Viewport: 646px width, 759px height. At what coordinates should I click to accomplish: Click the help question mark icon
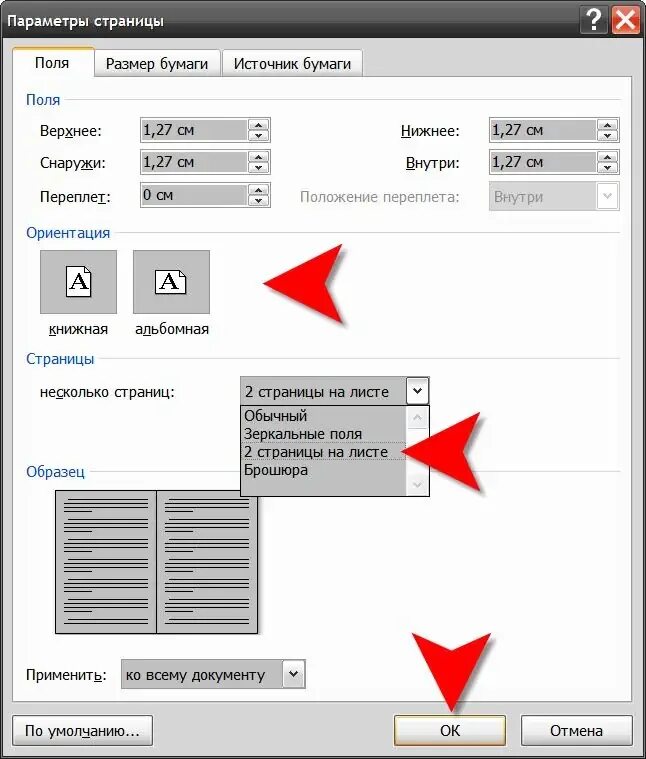593,20
